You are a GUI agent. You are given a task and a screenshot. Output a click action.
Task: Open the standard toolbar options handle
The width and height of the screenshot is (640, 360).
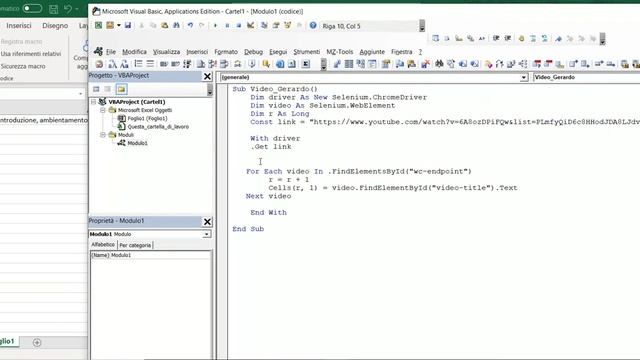point(422,26)
